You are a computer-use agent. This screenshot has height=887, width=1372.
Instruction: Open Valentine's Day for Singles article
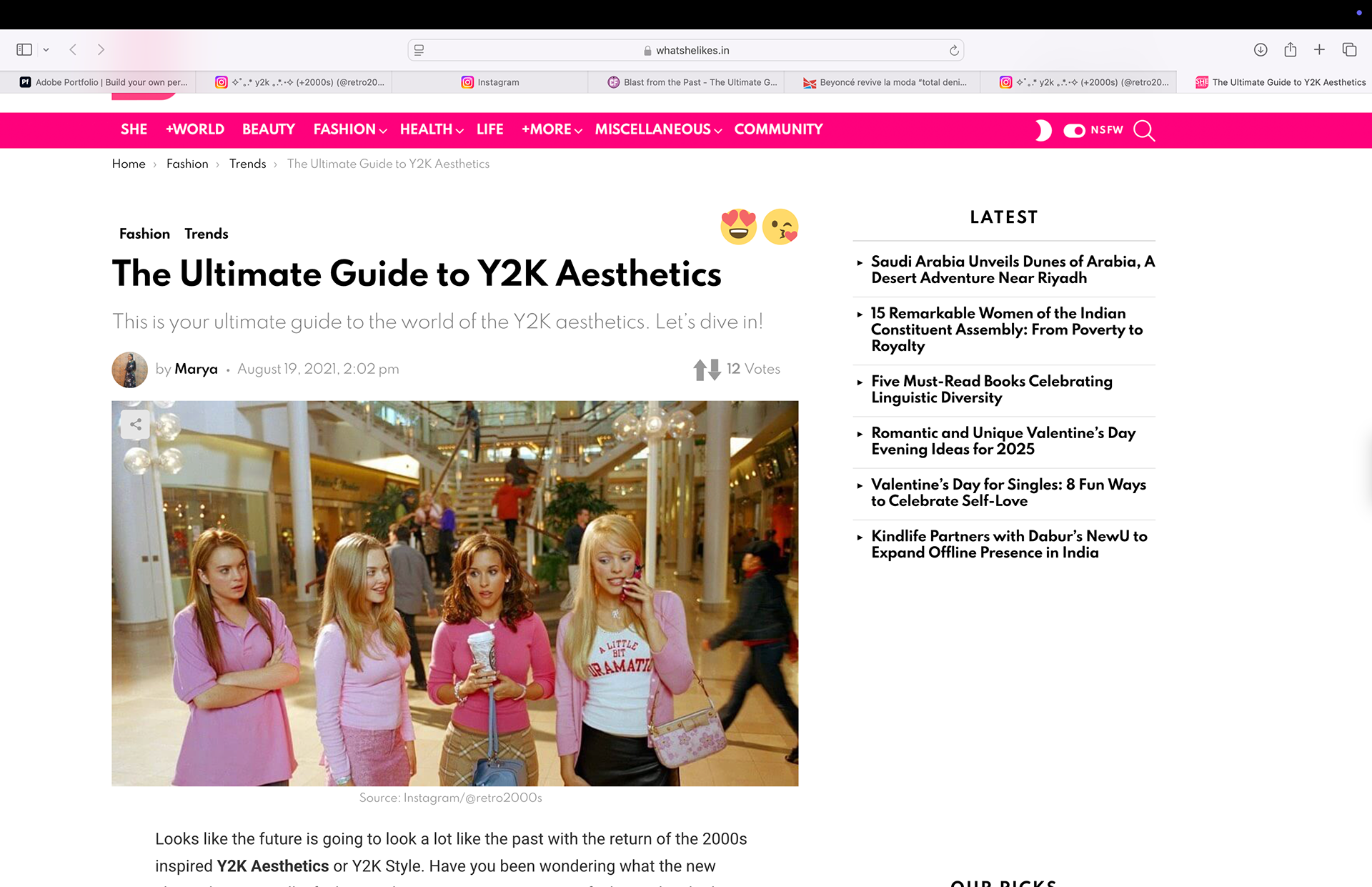coord(1008,492)
